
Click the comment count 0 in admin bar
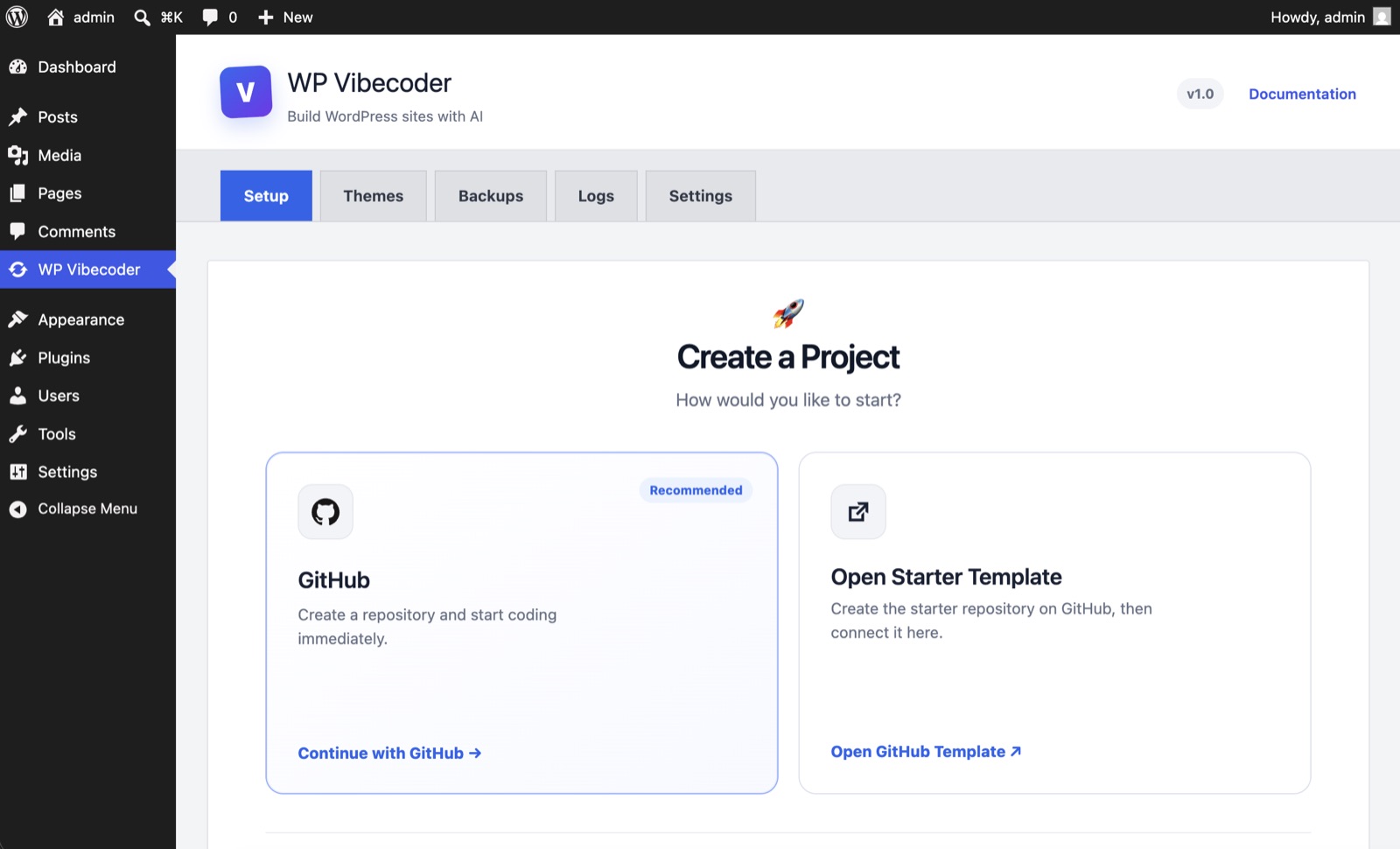click(233, 18)
